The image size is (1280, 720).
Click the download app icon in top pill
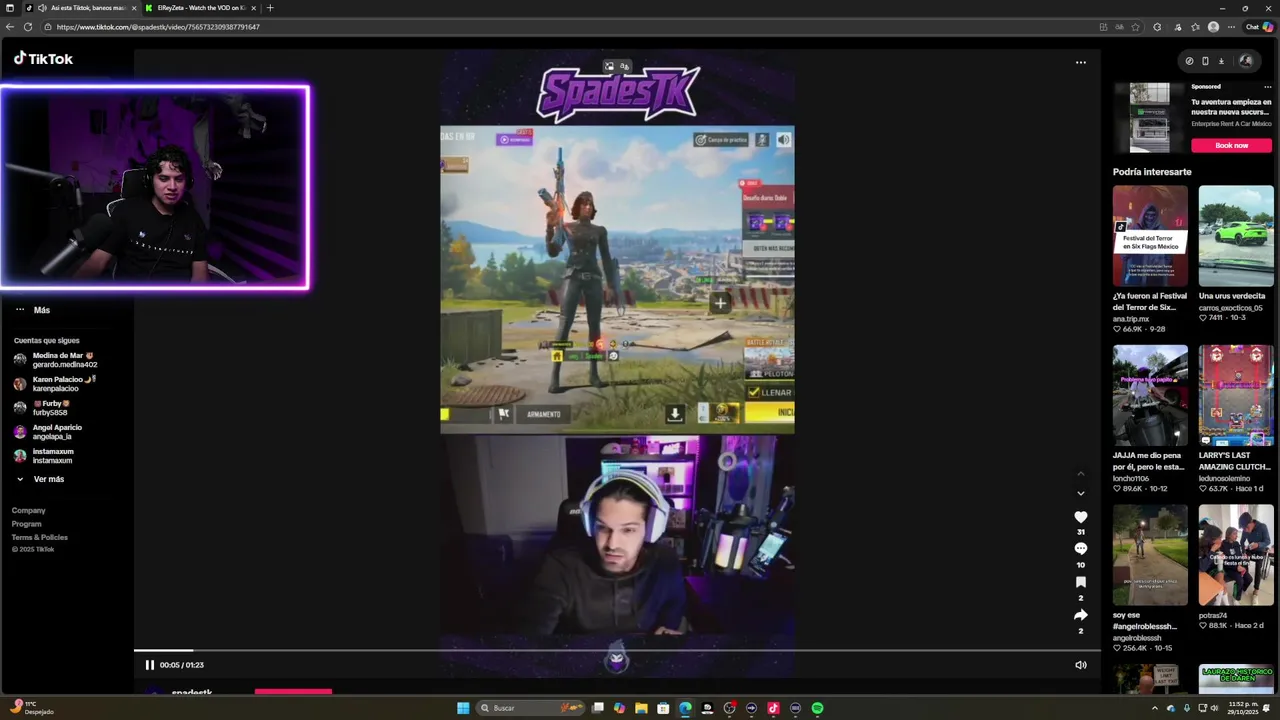[x=1221, y=61]
